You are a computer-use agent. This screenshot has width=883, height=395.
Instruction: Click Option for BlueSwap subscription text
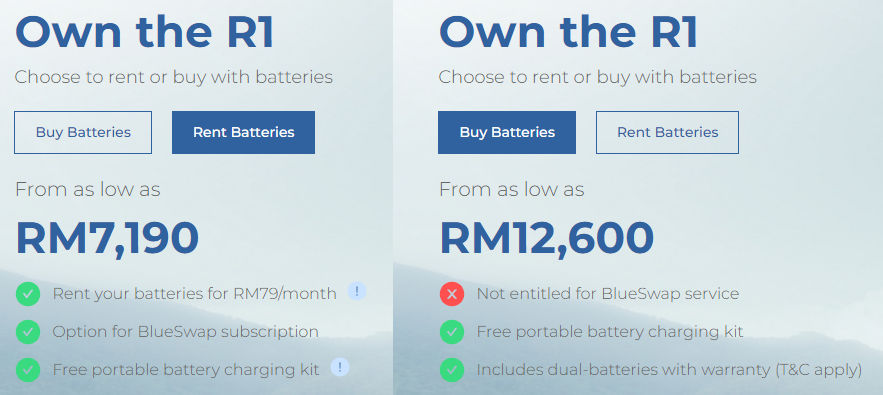pyautogui.click(x=185, y=332)
